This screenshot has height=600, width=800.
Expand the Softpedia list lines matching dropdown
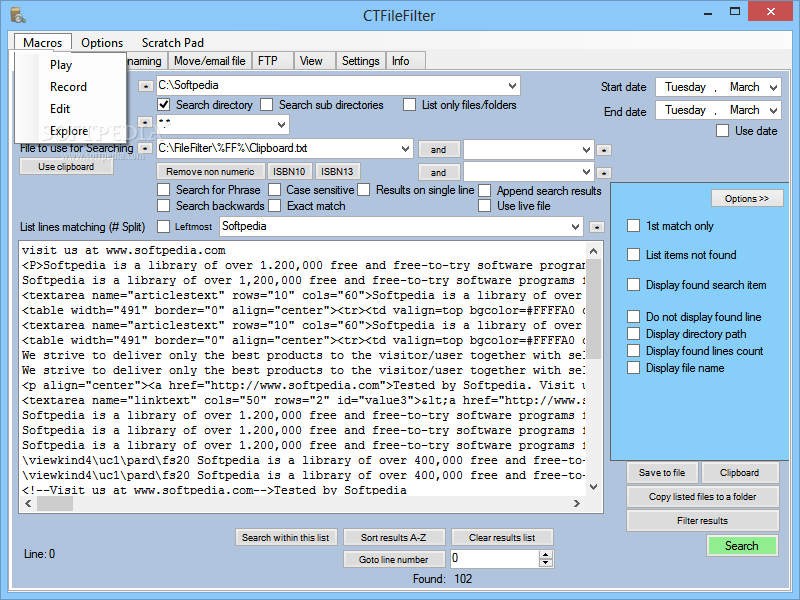tap(576, 227)
